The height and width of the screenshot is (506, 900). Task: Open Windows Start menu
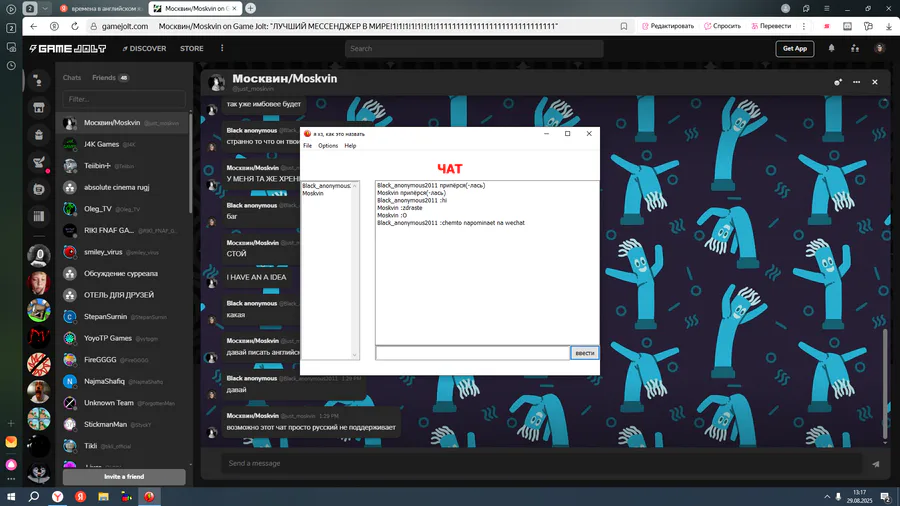11,496
